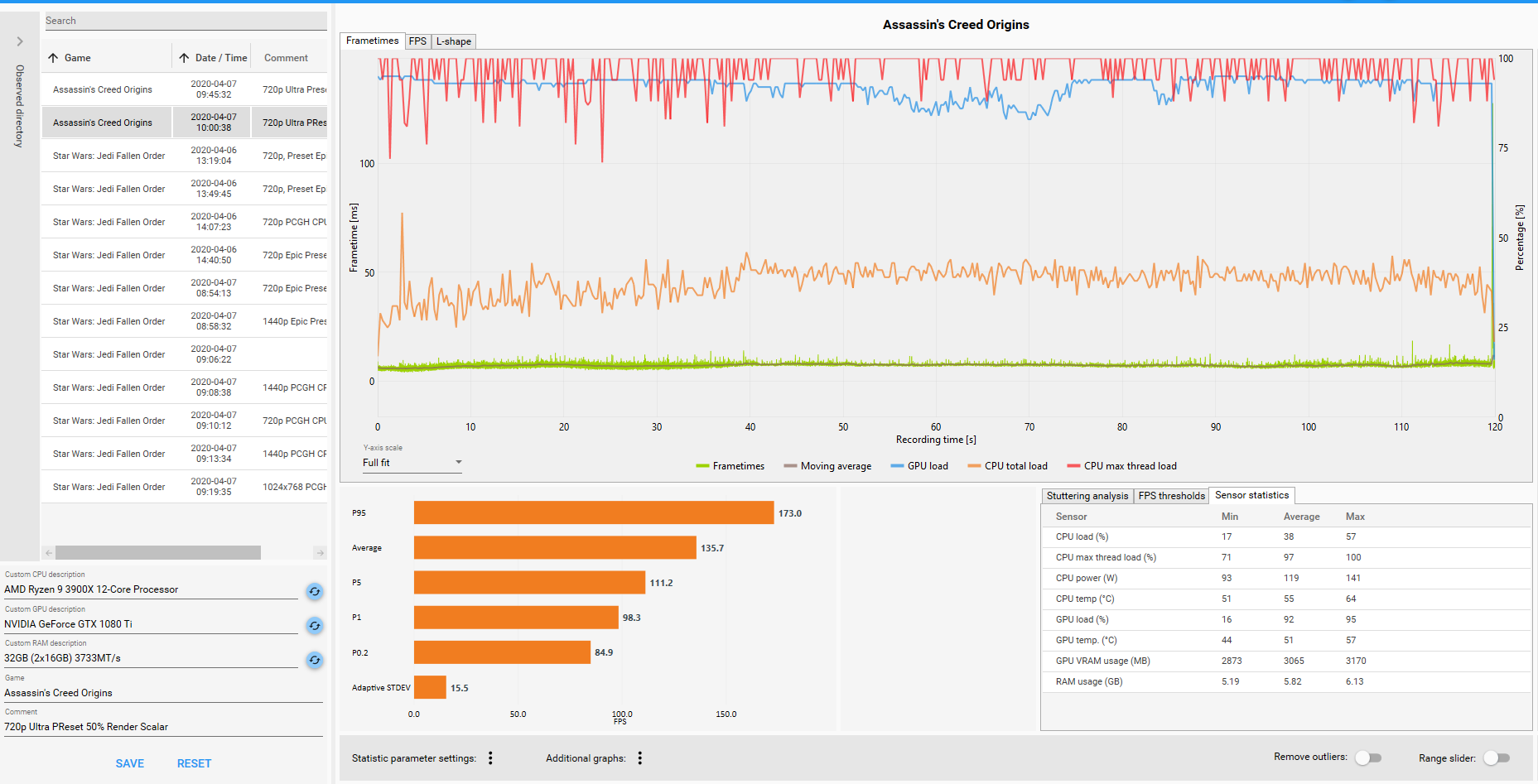Click right arrow of record list scrollbar

(x=321, y=552)
